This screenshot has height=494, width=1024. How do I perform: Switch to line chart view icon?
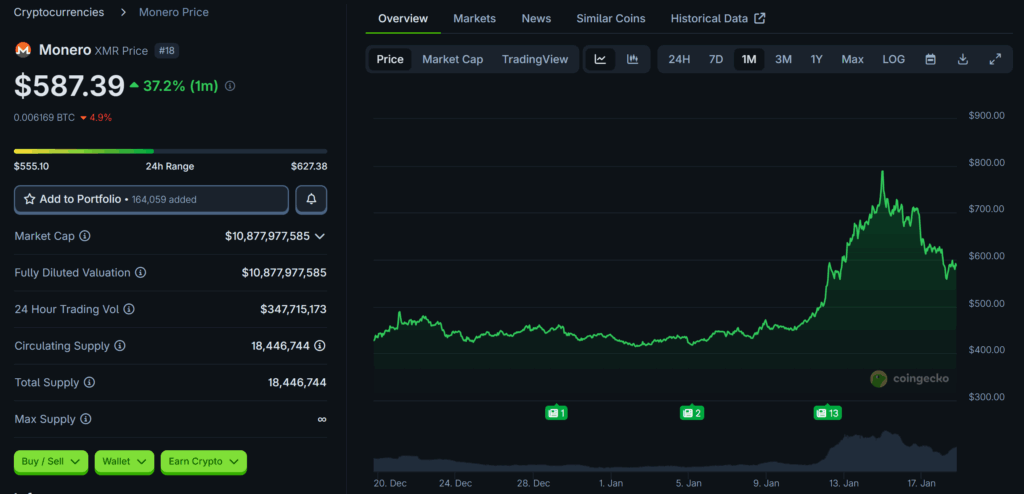[600, 59]
